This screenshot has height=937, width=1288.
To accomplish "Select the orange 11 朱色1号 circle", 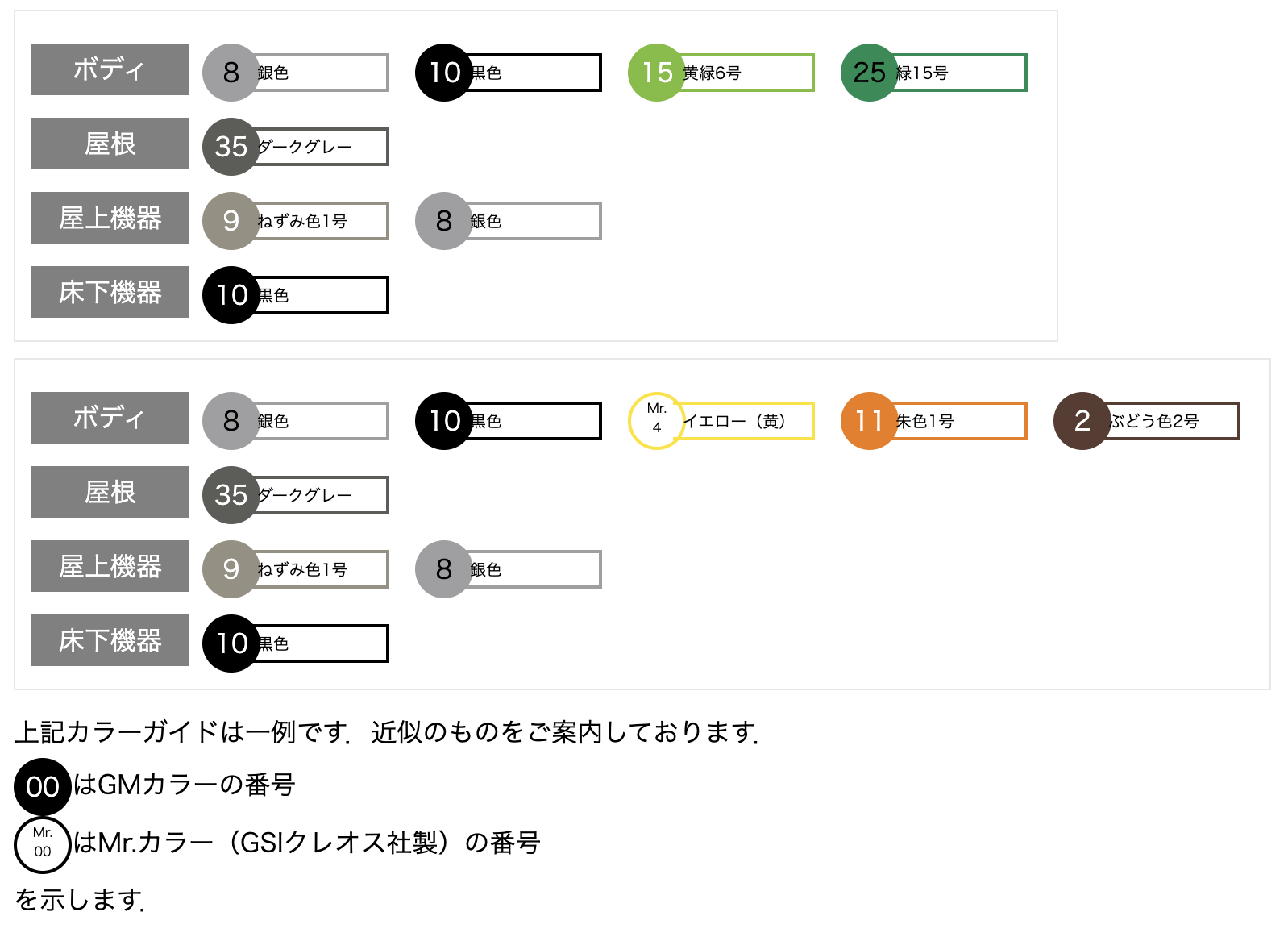I will click(x=870, y=421).
